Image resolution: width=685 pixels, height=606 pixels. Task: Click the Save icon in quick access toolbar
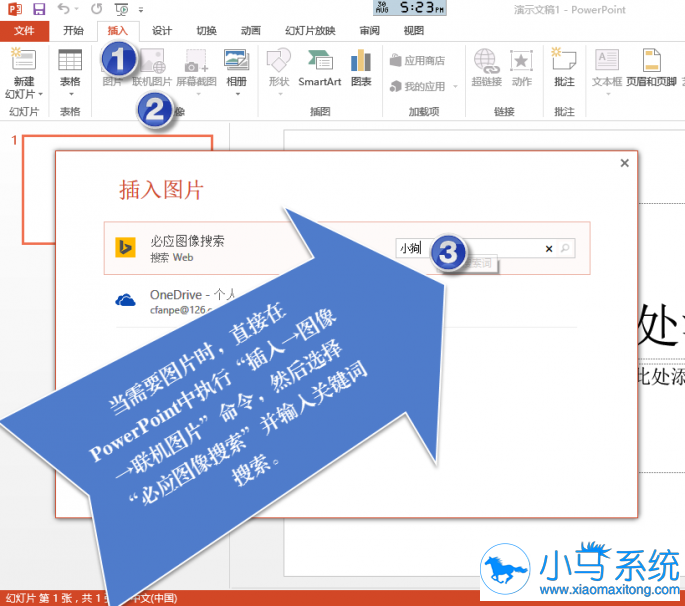tap(39, 9)
